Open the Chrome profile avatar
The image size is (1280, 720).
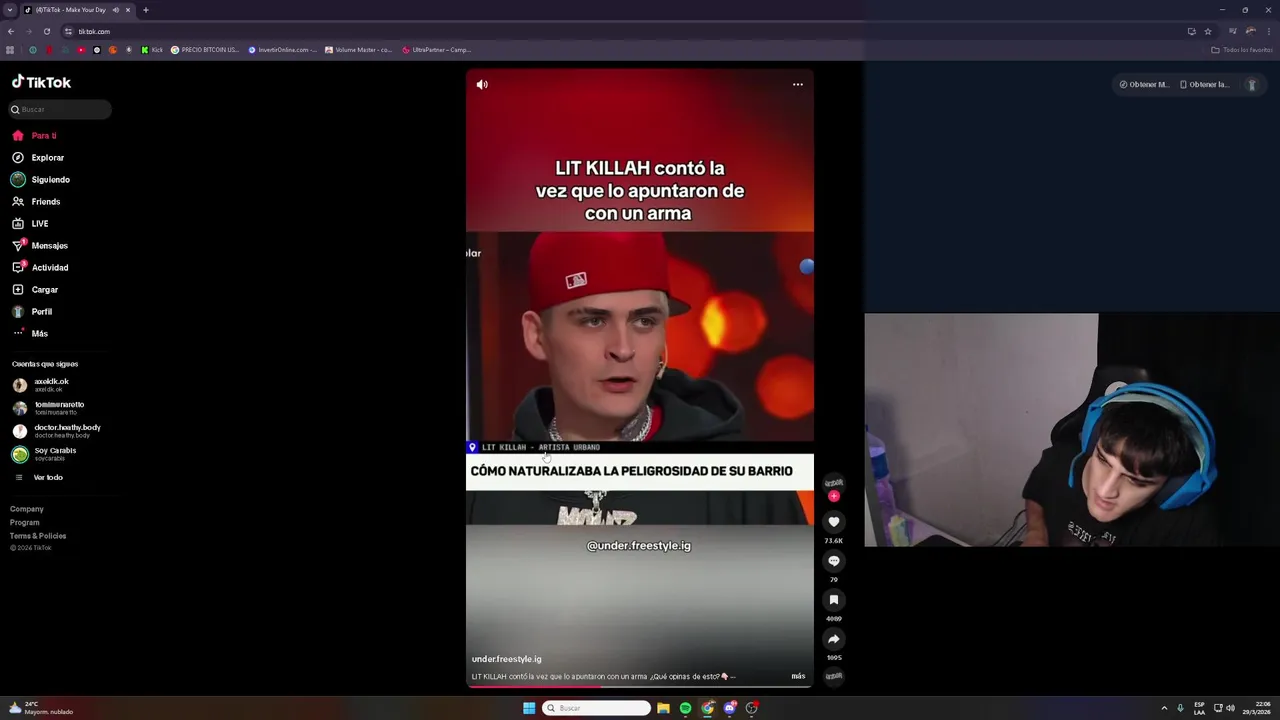pos(1251,31)
